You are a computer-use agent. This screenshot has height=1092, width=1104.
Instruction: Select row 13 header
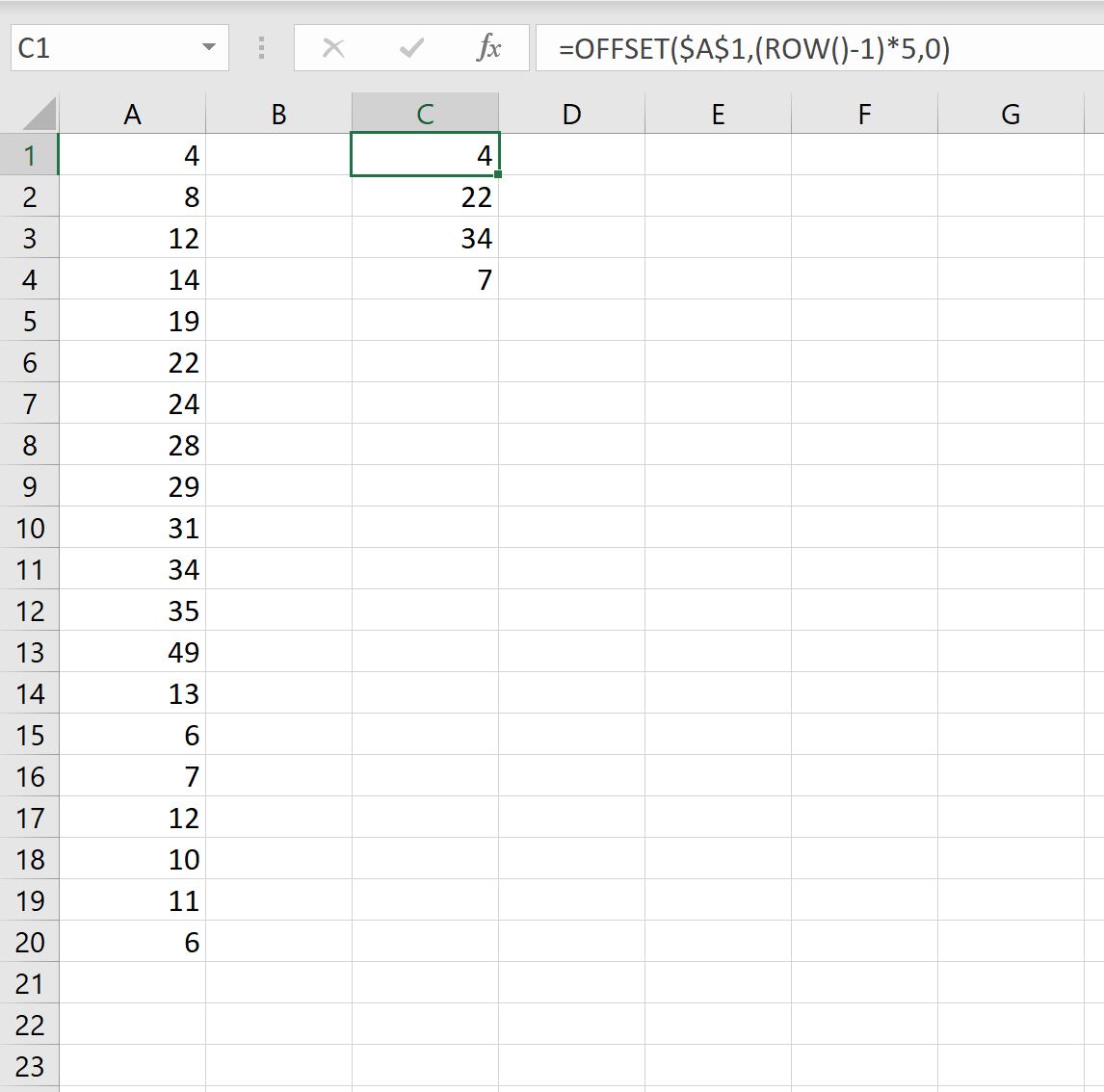tap(30, 652)
